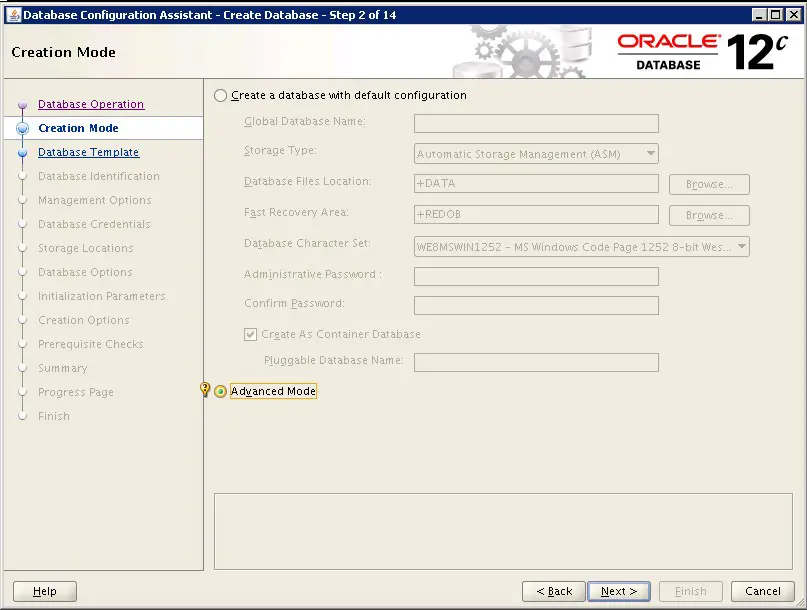Browse for Fast Recovery Area
Screen dimensions: 807x610
click(x=709, y=215)
